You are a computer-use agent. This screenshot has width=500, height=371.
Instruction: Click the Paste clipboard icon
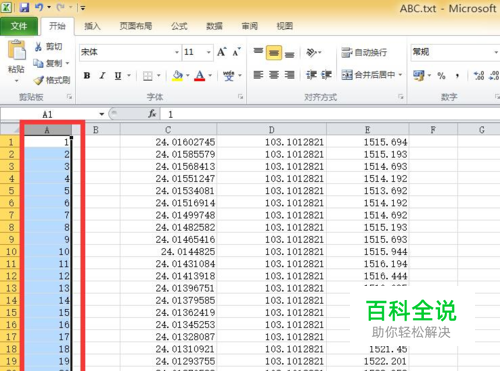16,50
